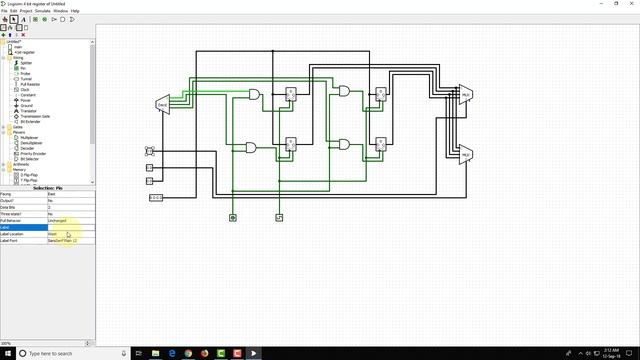The height and width of the screenshot is (360, 640).
Task: Switch to edit appearance view icon
Action: [x=26, y=28]
